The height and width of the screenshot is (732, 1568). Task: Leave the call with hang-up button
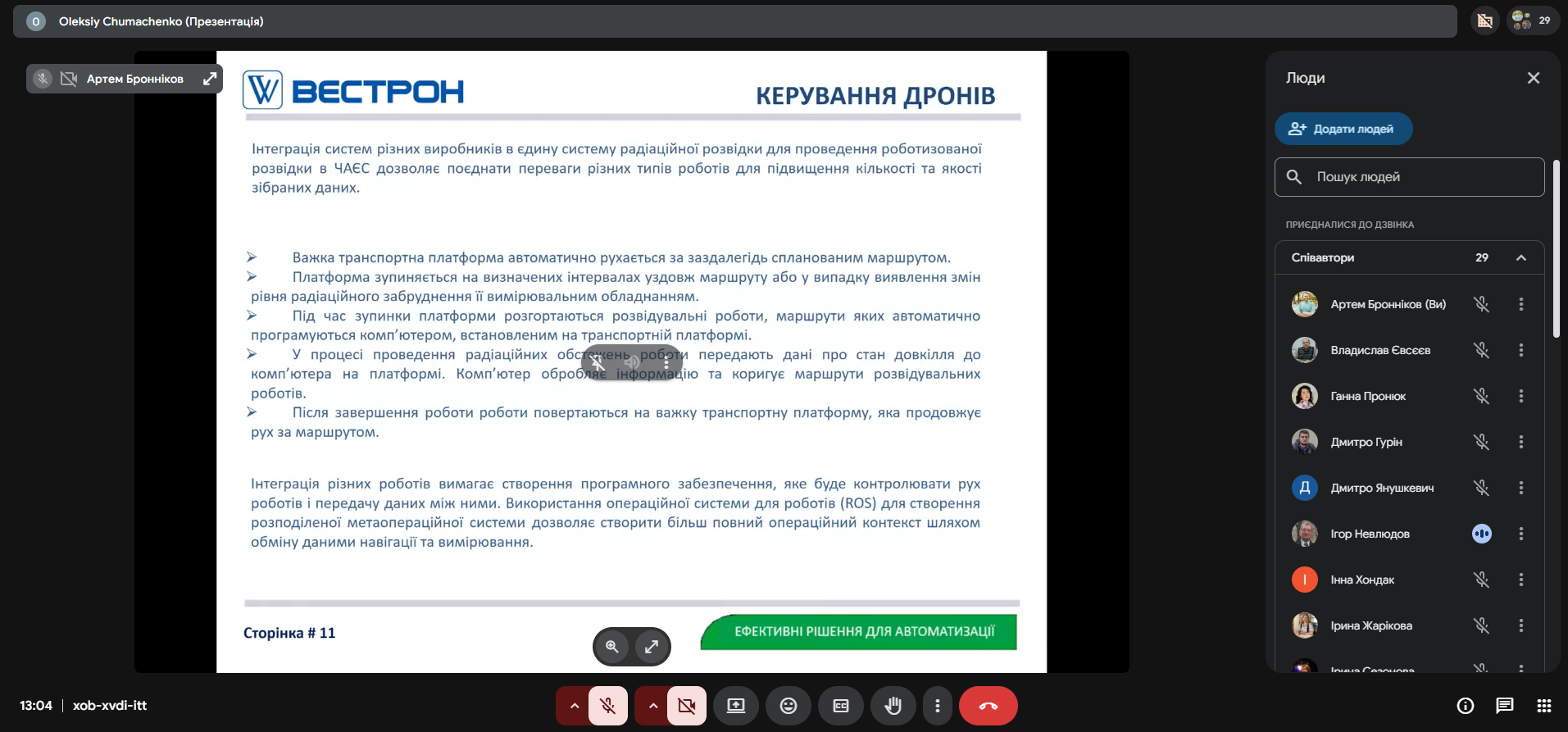click(x=988, y=706)
